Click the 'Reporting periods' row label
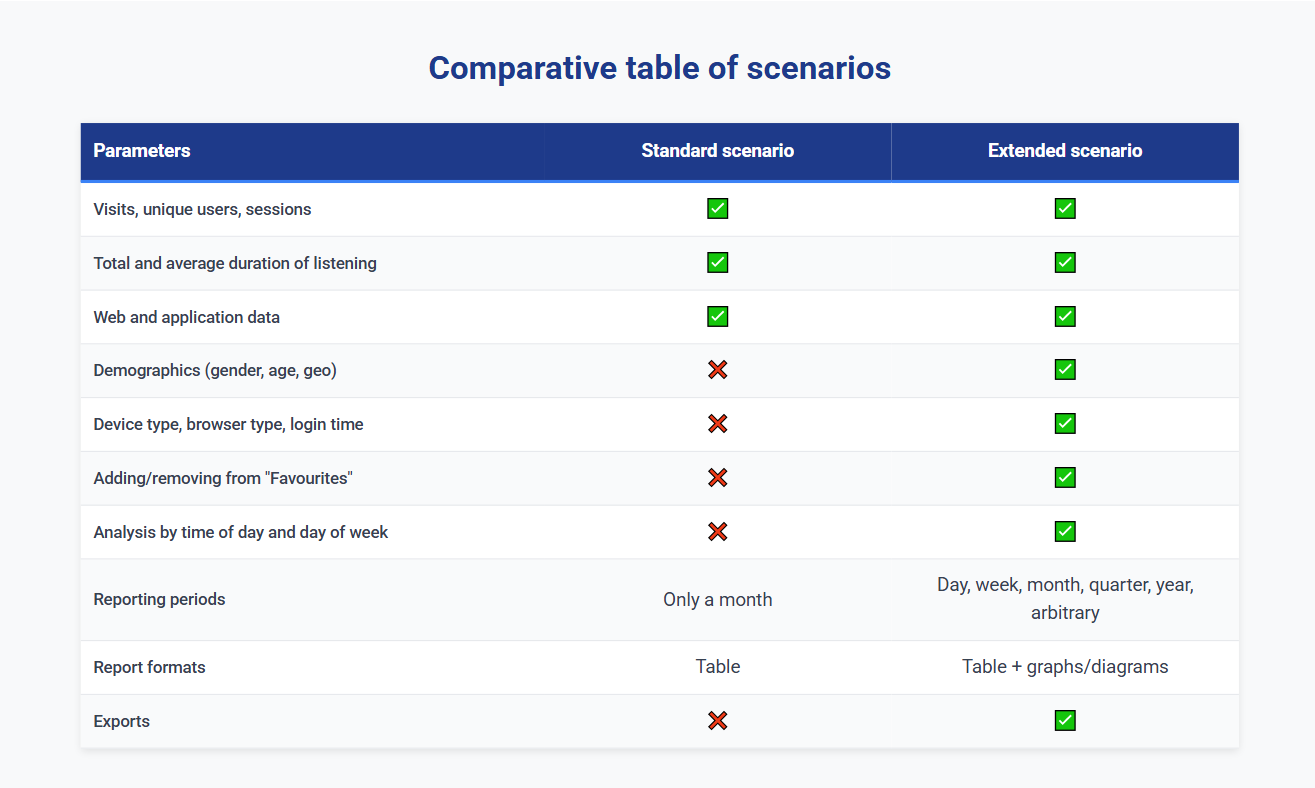This screenshot has width=1315, height=788. tap(159, 600)
